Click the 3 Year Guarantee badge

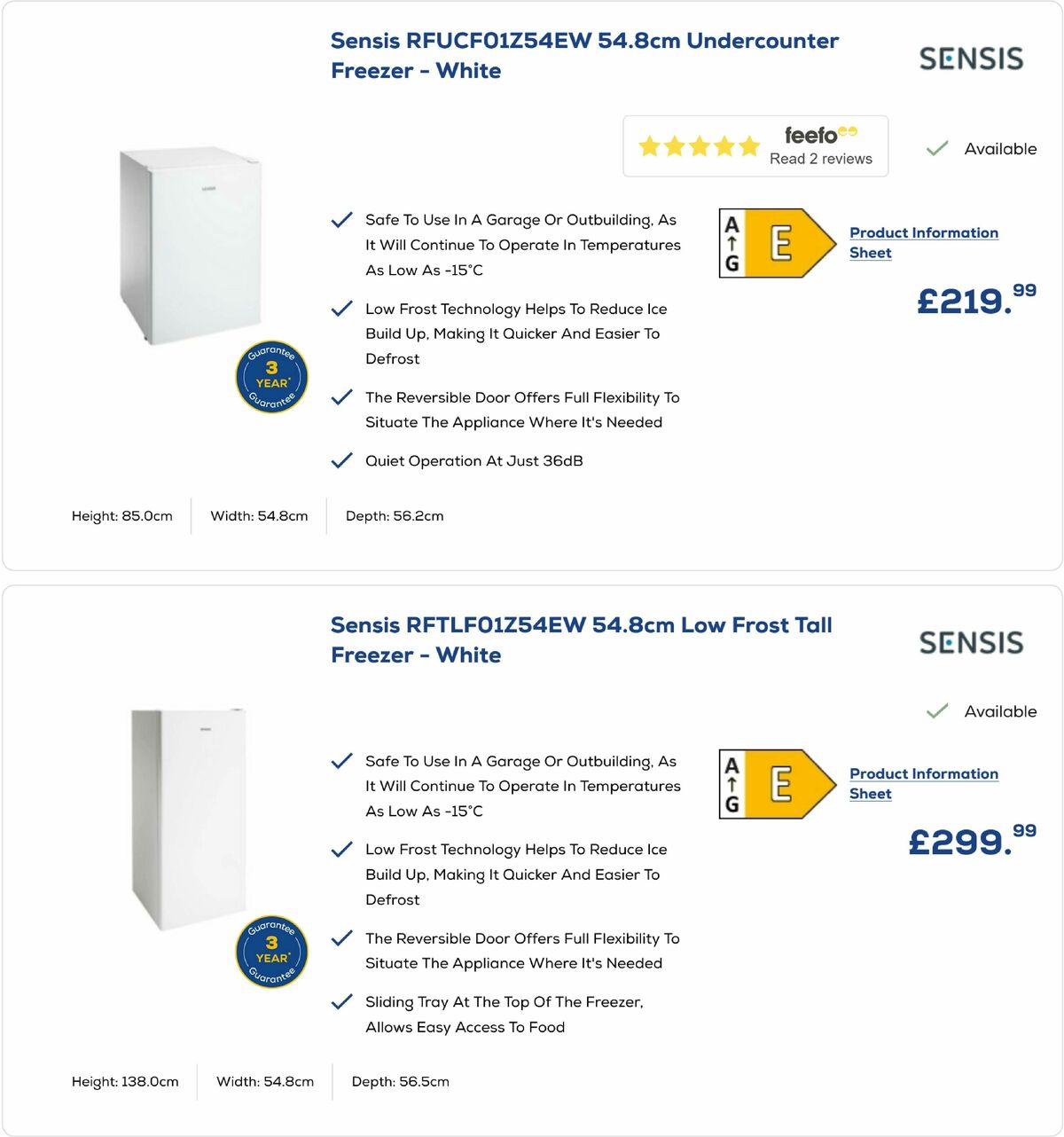271,377
